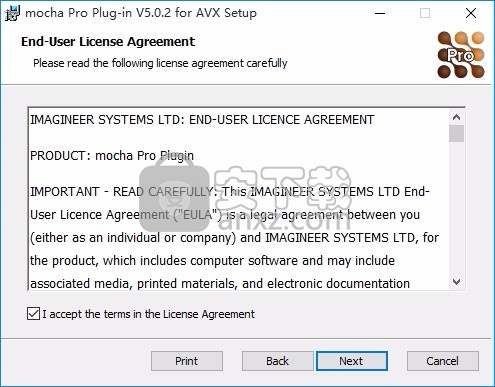
Task: Click the license scrollbar up arrow
Action: [x=456, y=117]
